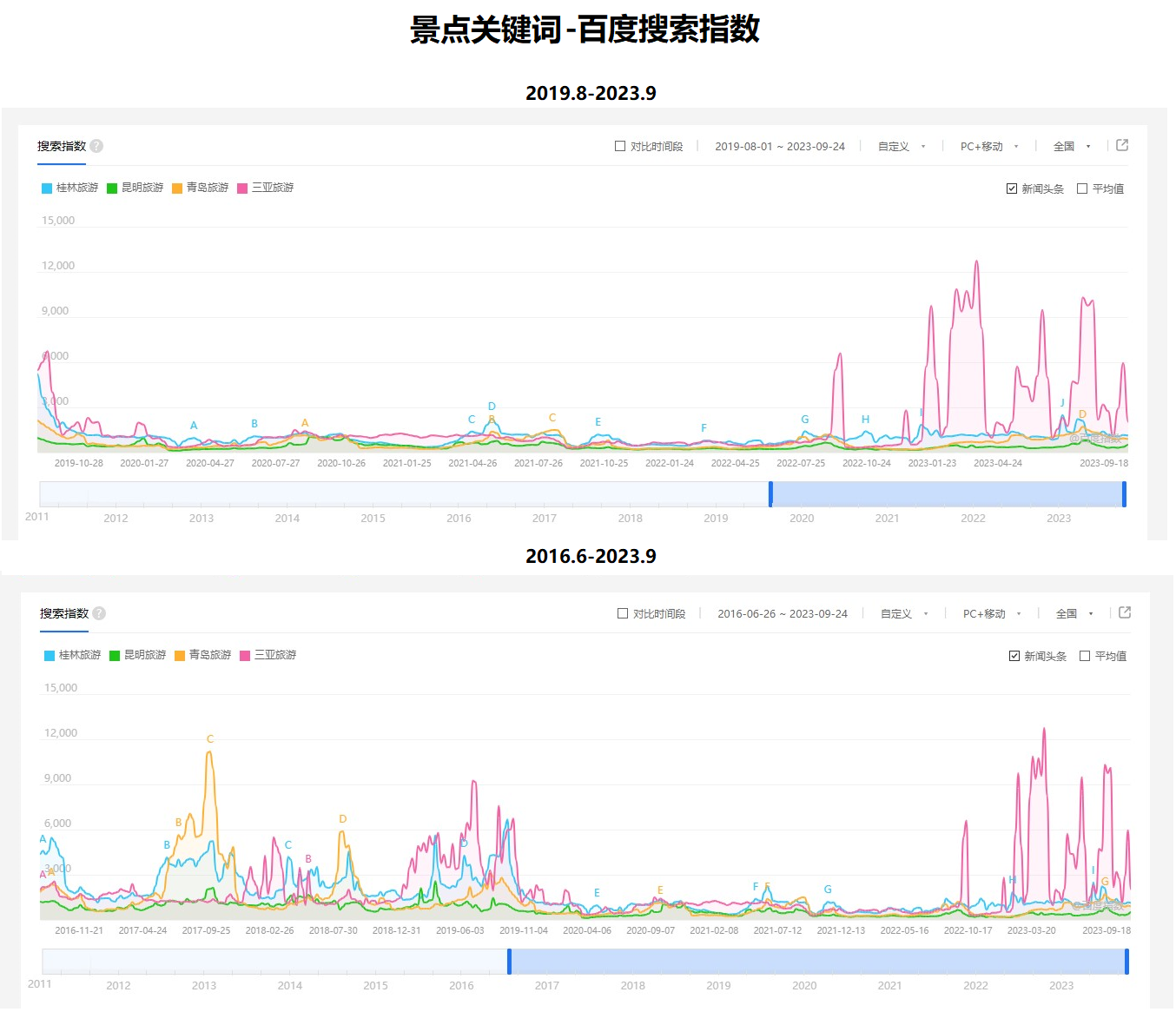
Task: Check 对比时间段 checkbox in lower chart
Action: click(x=623, y=613)
